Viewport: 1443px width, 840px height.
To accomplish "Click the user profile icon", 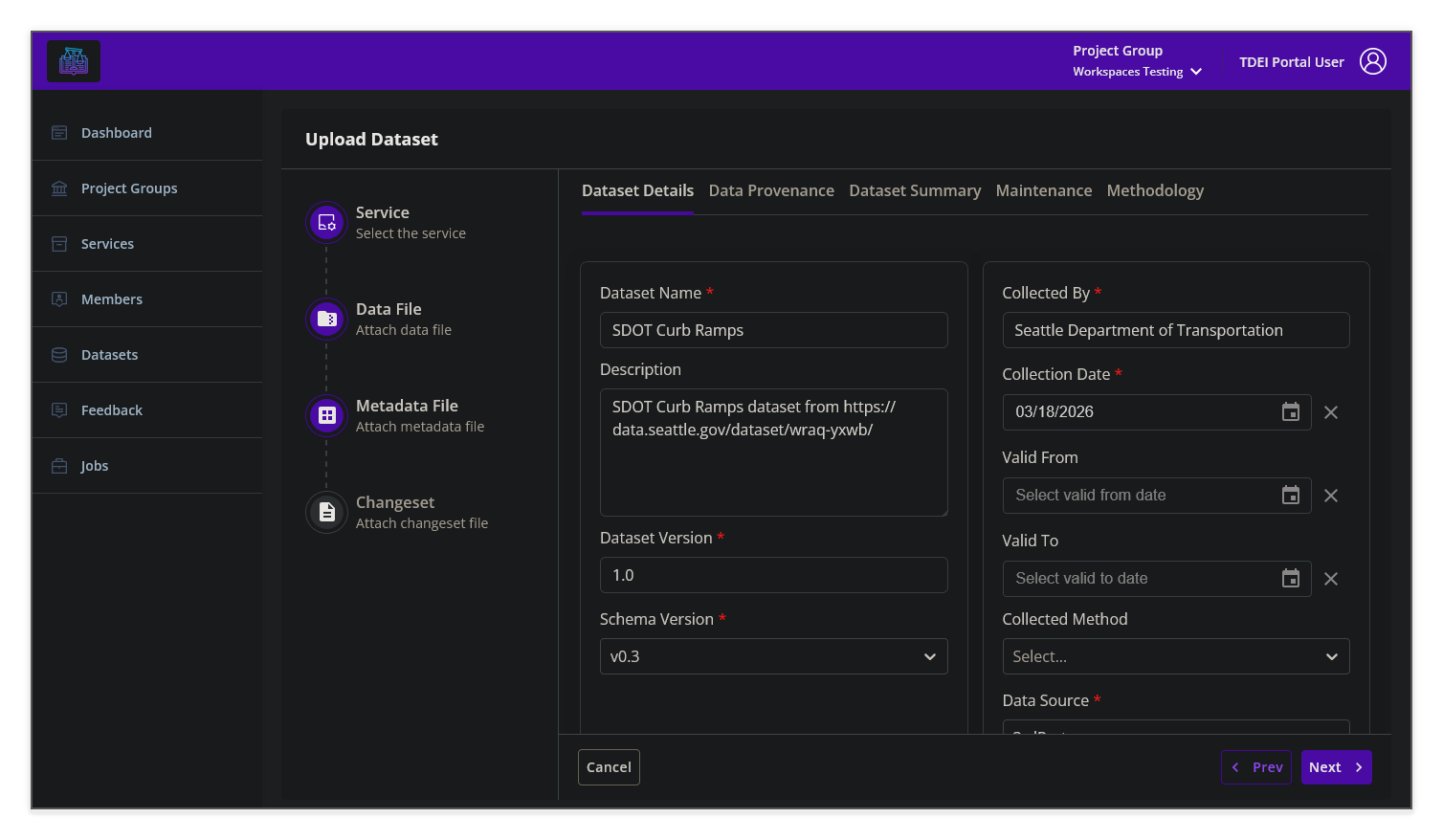I will click(1374, 60).
